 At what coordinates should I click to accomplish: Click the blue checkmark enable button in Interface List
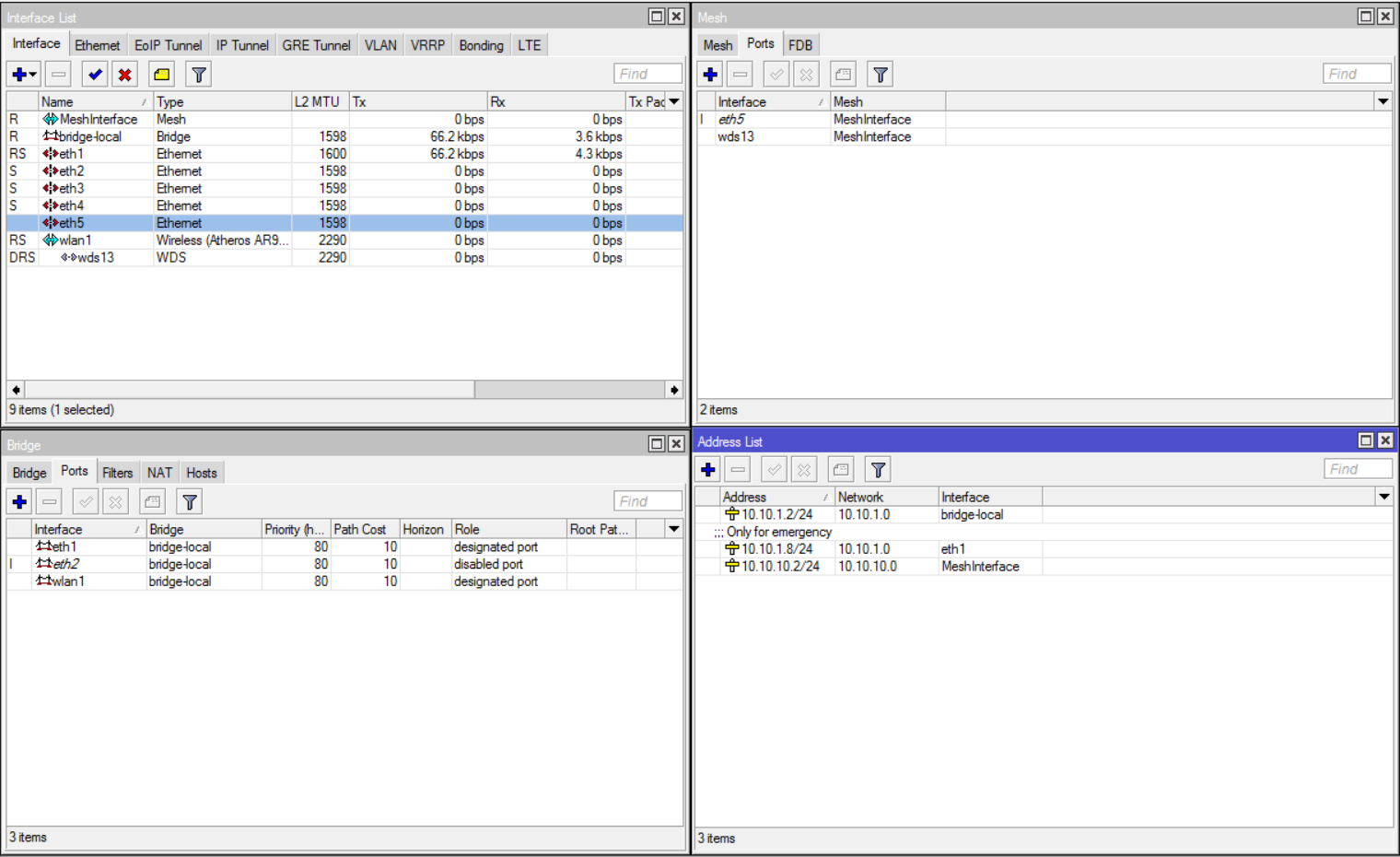95,75
